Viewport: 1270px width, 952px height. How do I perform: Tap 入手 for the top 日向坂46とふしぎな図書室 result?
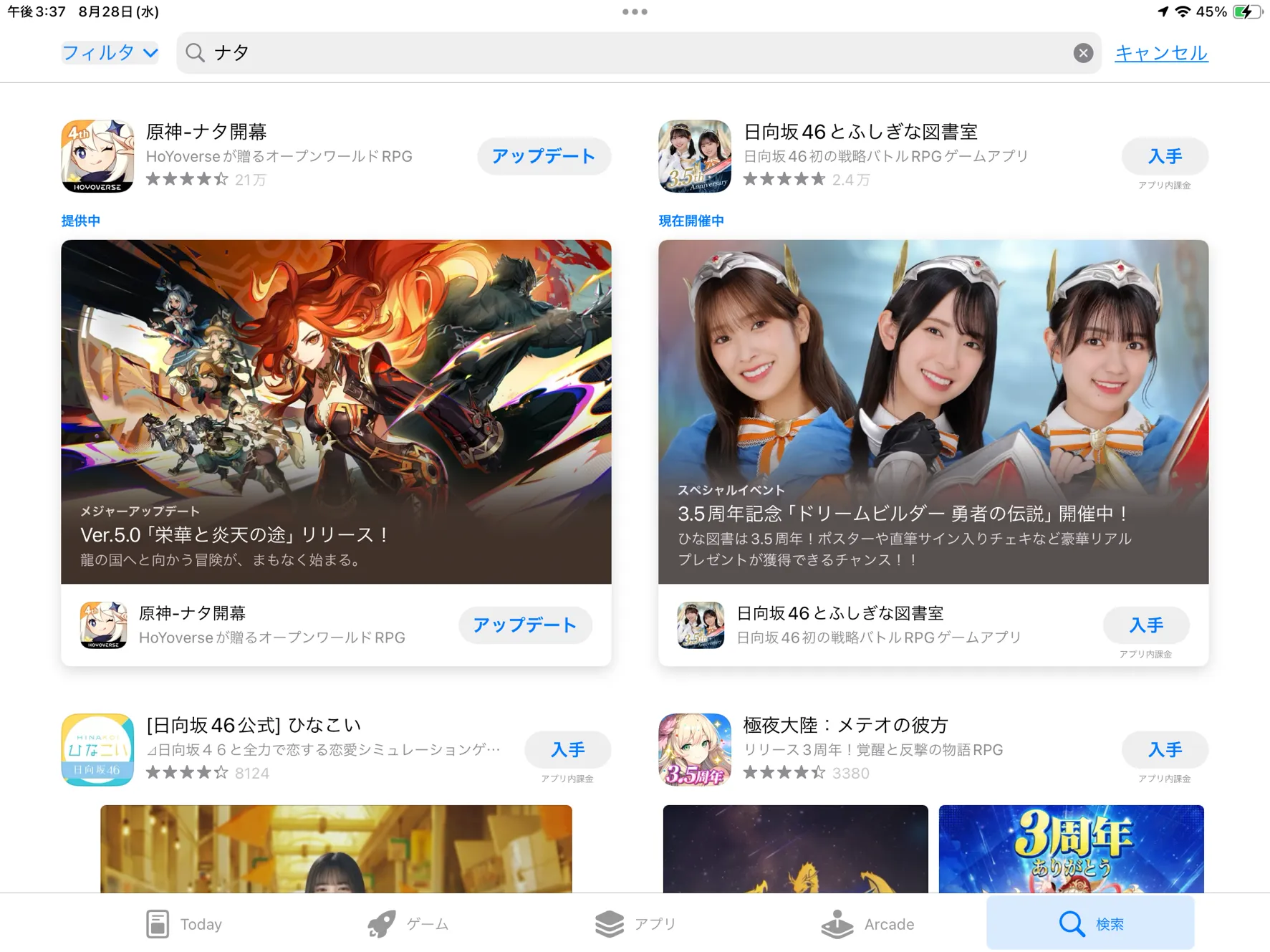point(1165,156)
